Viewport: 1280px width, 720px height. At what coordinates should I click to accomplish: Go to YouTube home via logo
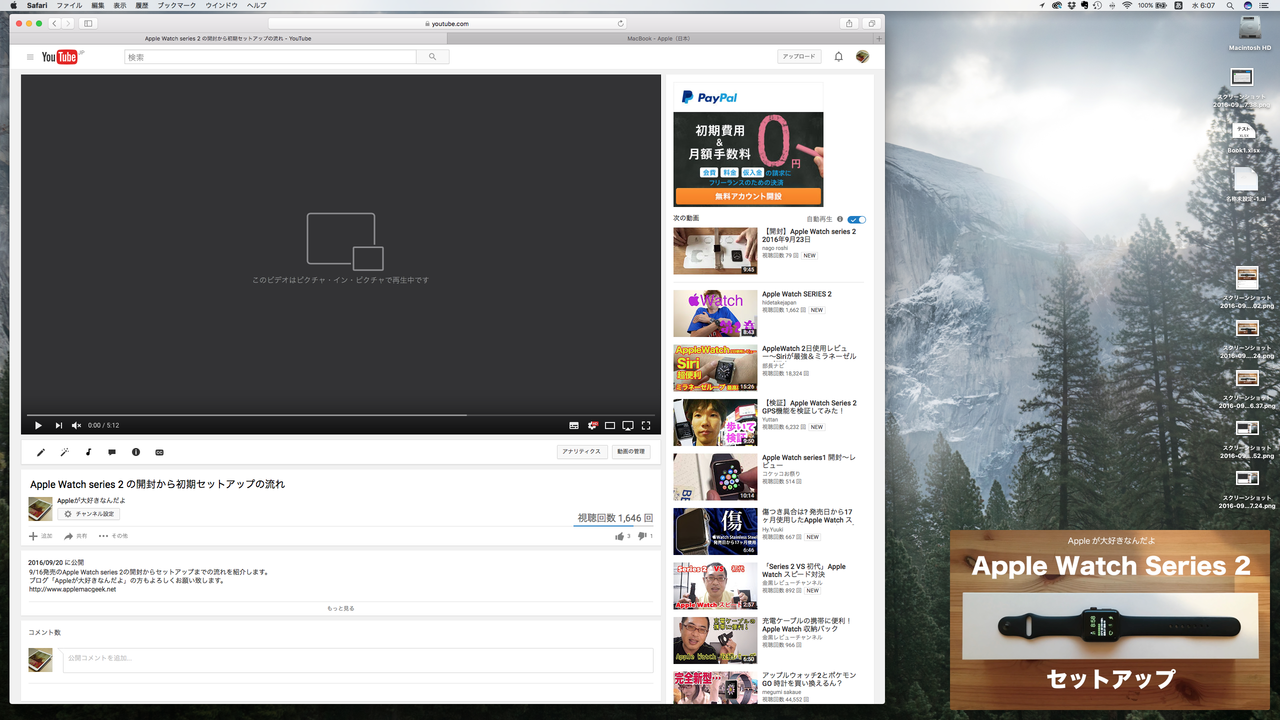[60, 57]
